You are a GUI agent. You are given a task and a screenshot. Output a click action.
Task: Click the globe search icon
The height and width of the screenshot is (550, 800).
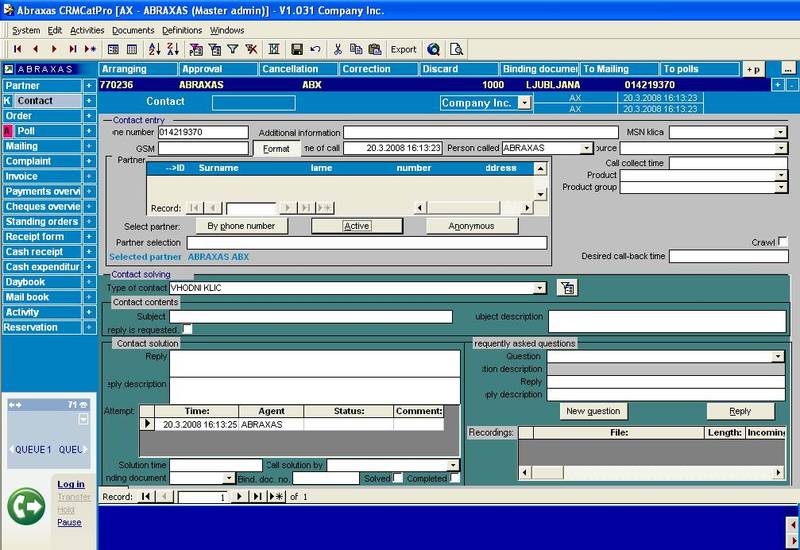point(434,49)
